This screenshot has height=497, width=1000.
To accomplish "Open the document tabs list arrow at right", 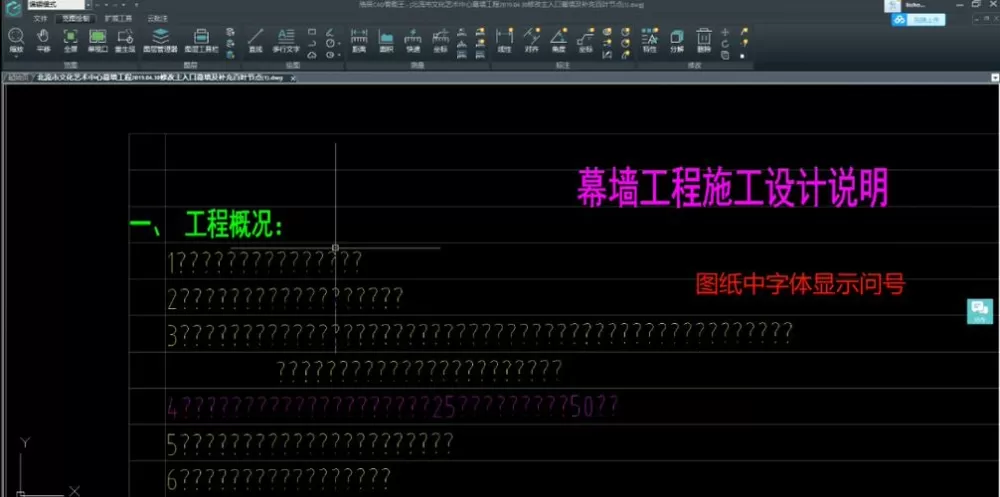I will click(994, 77).
